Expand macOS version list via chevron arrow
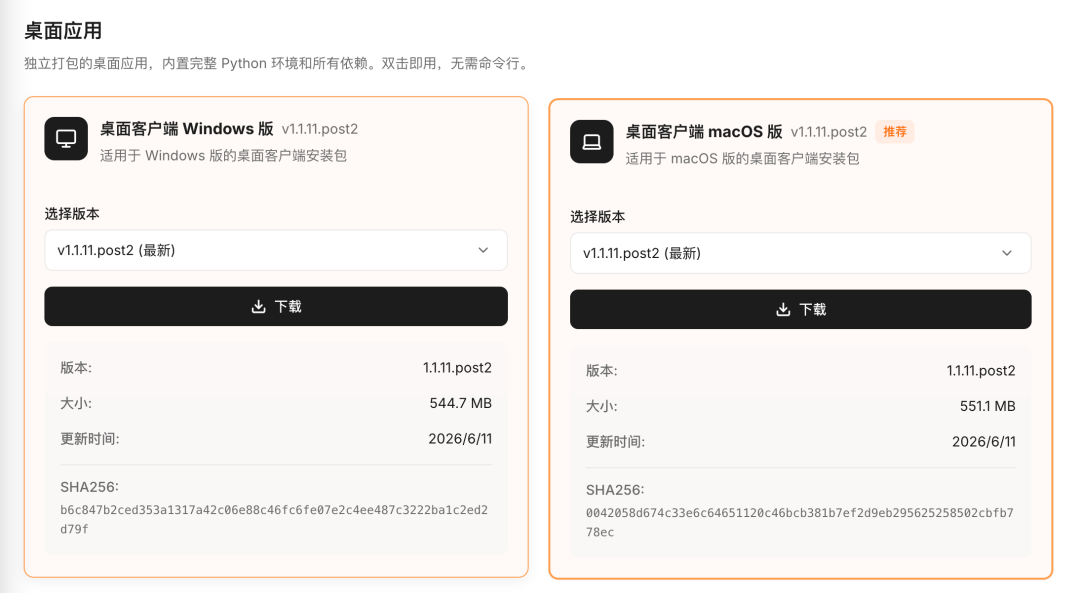Image resolution: width=1080 pixels, height=593 pixels. tap(1007, 253)
